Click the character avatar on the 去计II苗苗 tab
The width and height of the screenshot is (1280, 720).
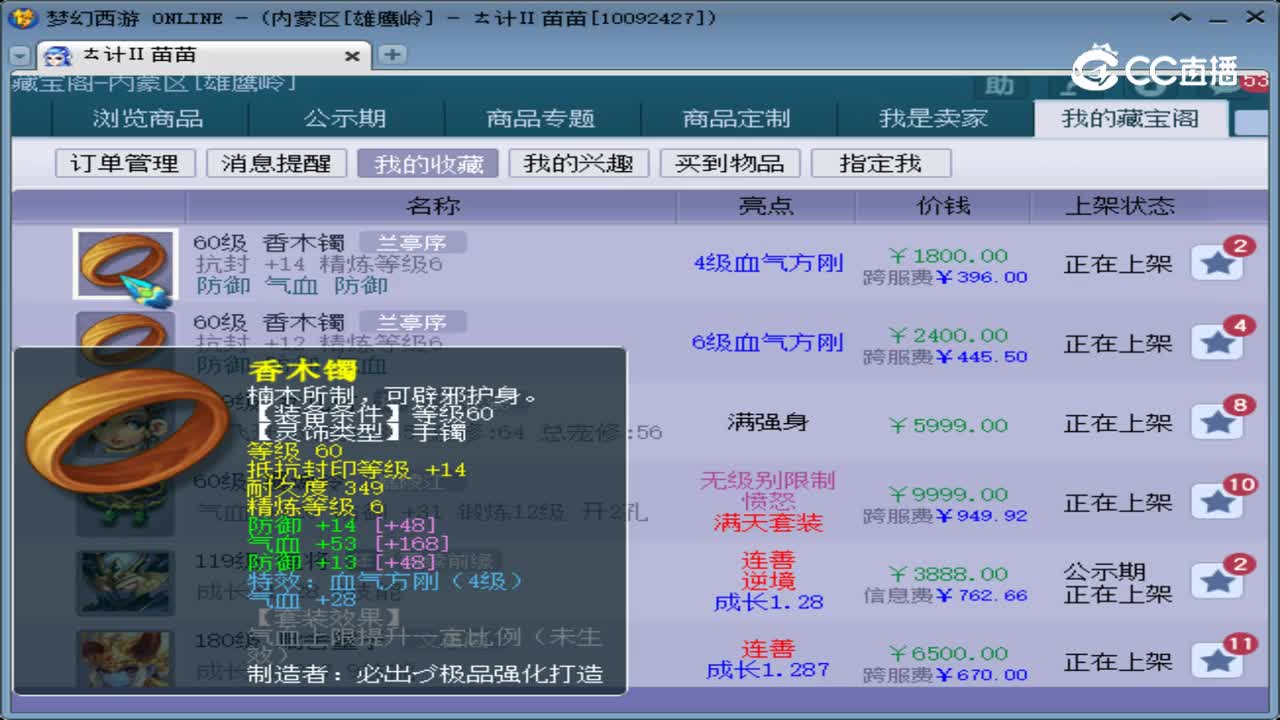click(57, 55)
